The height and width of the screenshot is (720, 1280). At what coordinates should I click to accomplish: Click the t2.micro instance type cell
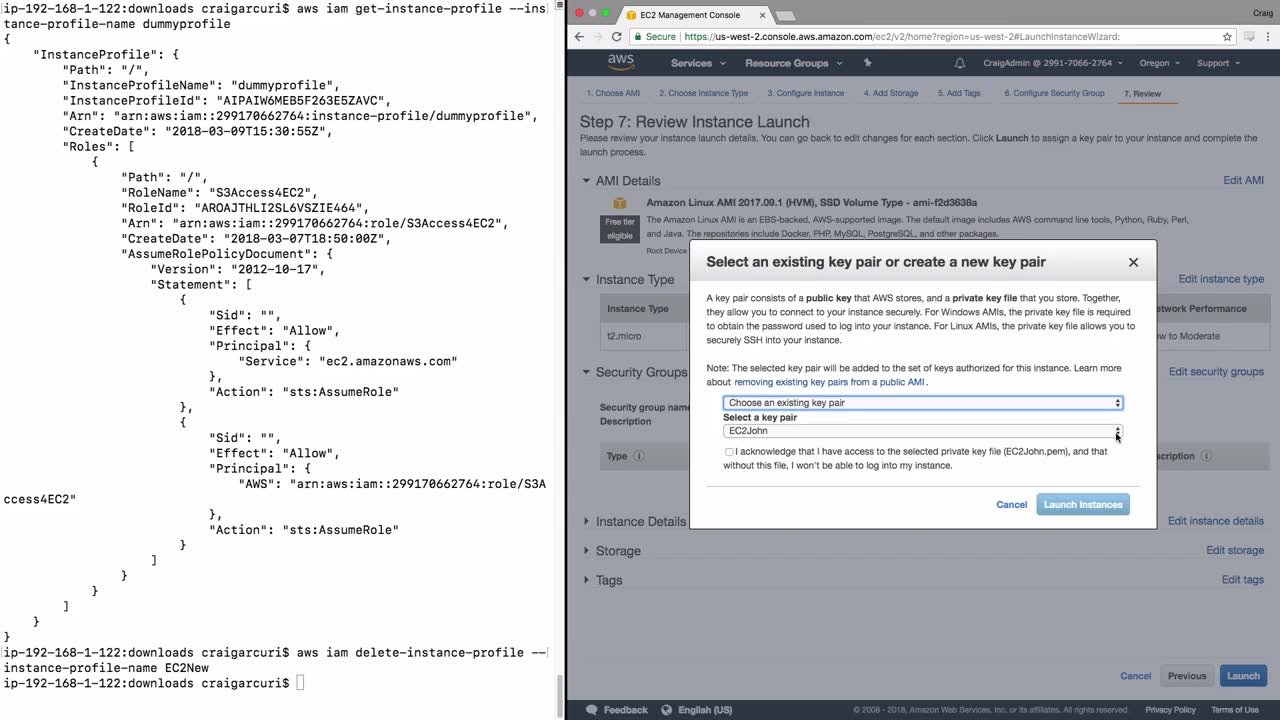coord(624,336)
